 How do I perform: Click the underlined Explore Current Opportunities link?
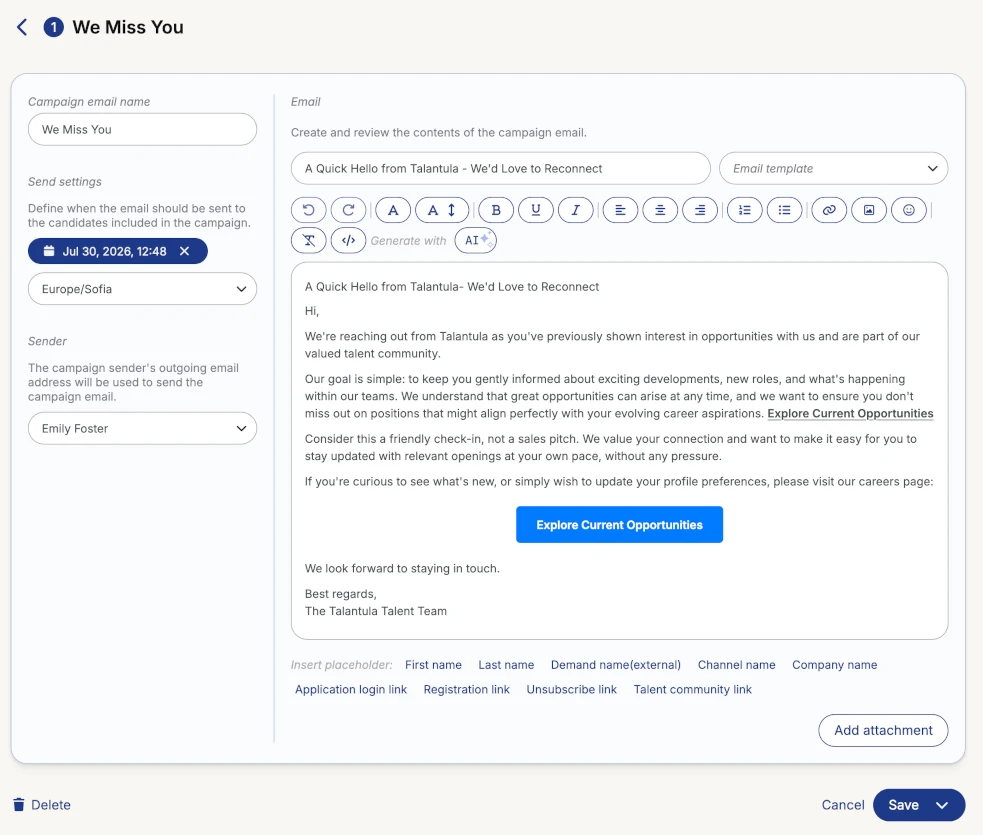click(850, 414)
